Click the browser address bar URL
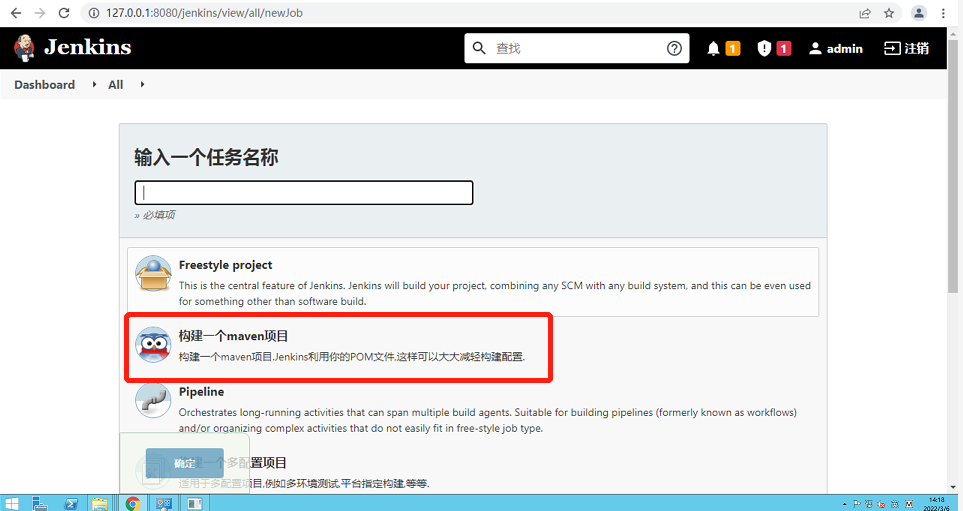The height and width of the screenshot is (511, 963). [x=204, y=13]
